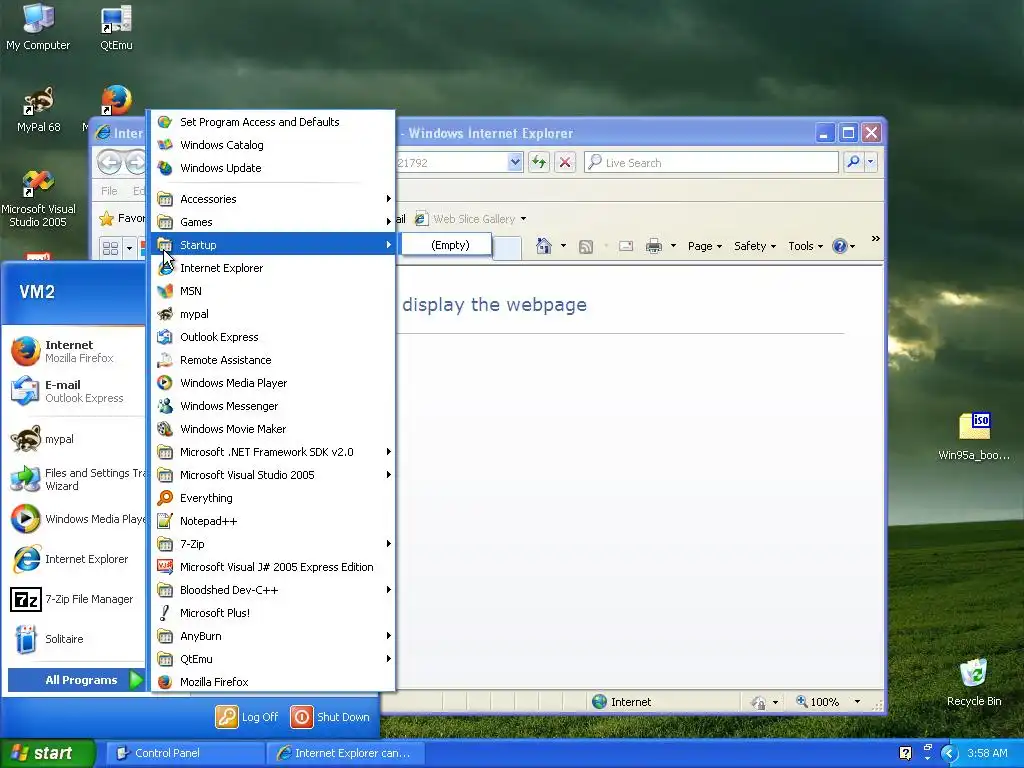Expand Bloodshed Dev-C++ folder
Screen dimensions: 1024x768
click(x=273, y=590)
